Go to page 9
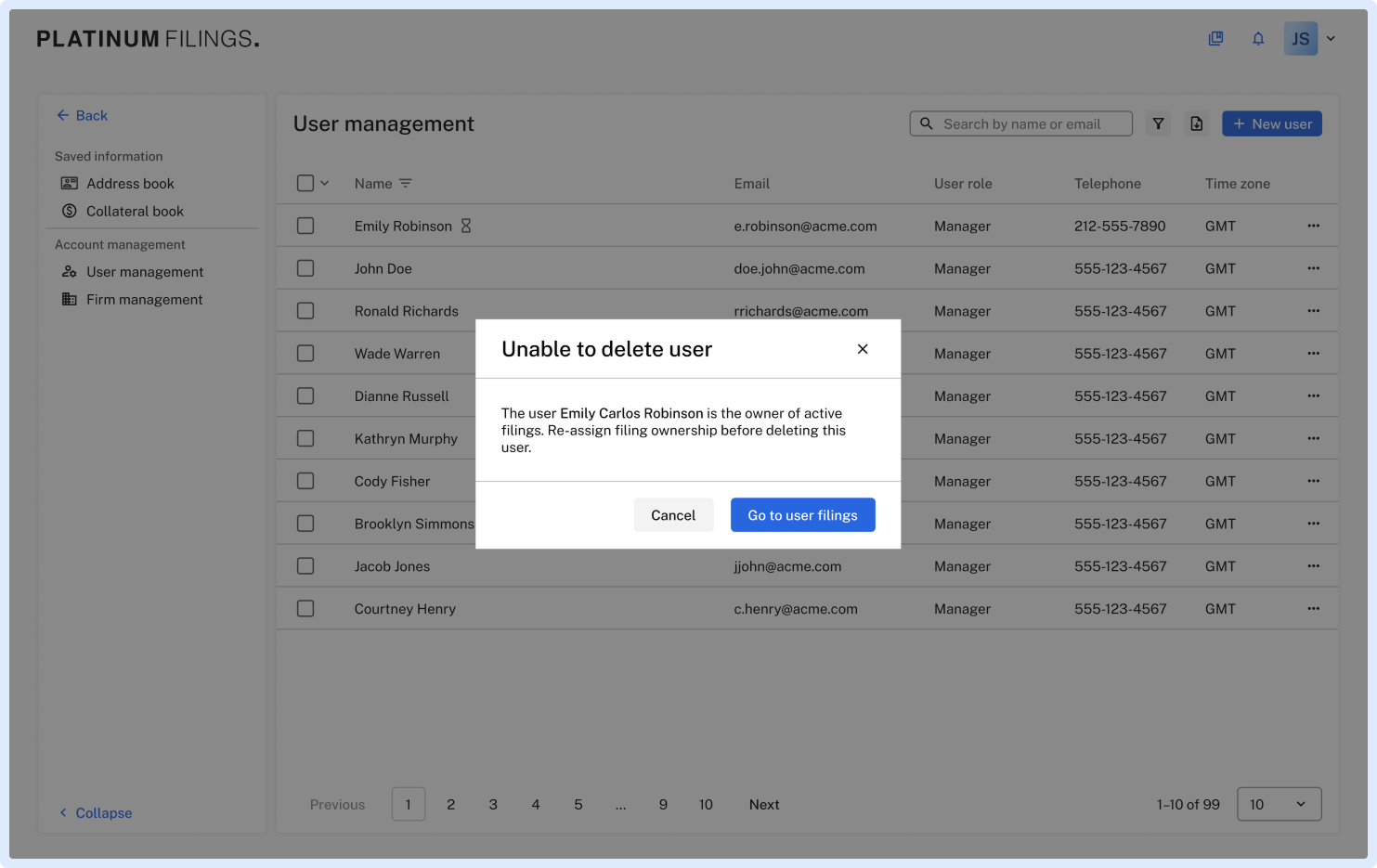 [663, 805]
